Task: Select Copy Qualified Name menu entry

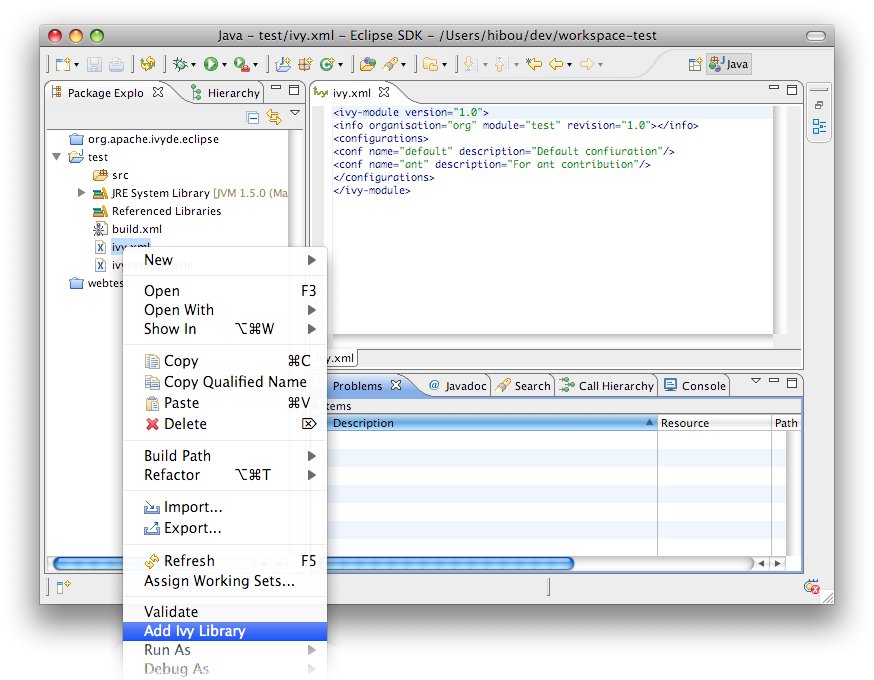Action: pos(234,382)
